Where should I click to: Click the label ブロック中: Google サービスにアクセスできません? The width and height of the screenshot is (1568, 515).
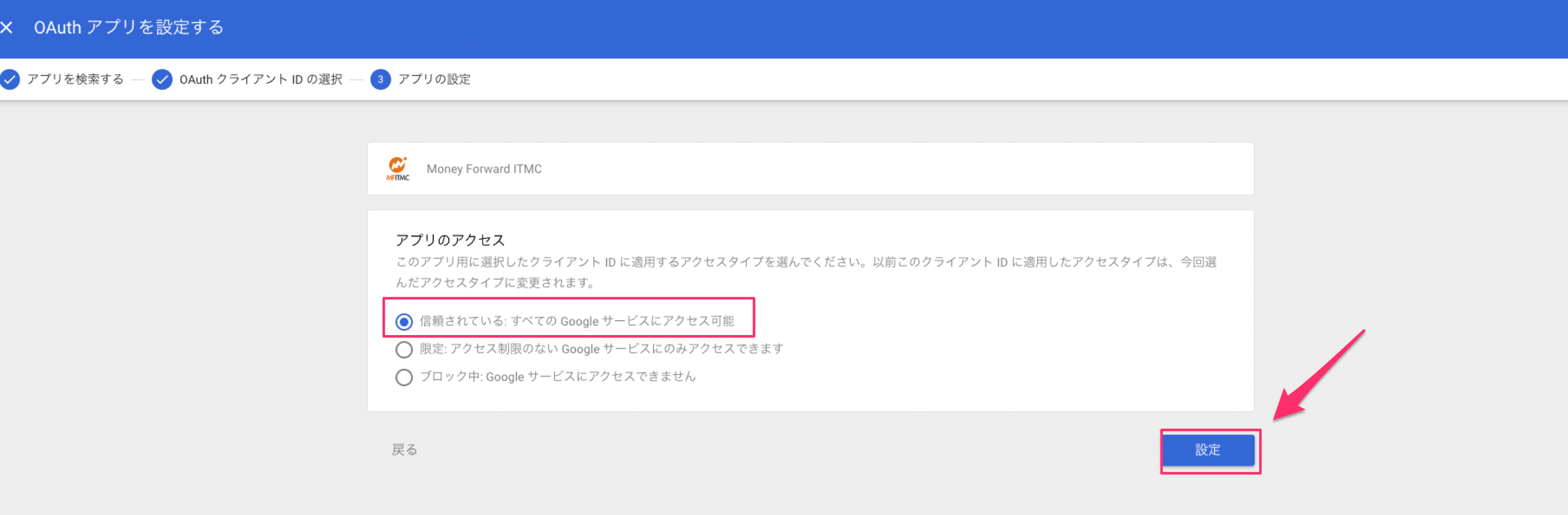pyautogui.click(x=558, y=377)
